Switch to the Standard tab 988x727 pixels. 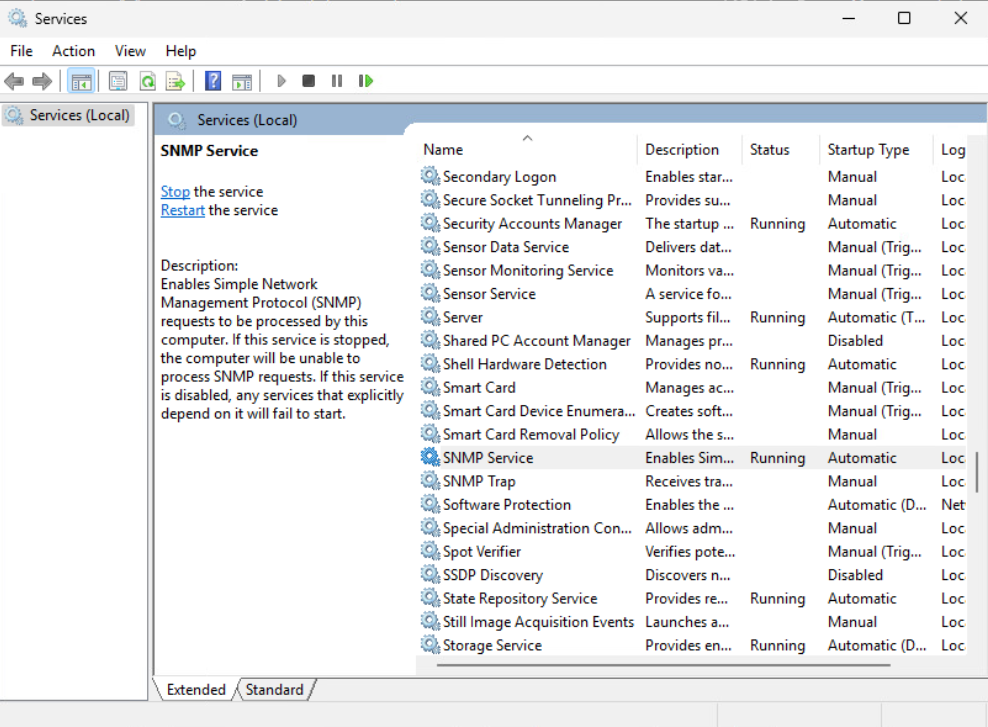click(274, 689)
